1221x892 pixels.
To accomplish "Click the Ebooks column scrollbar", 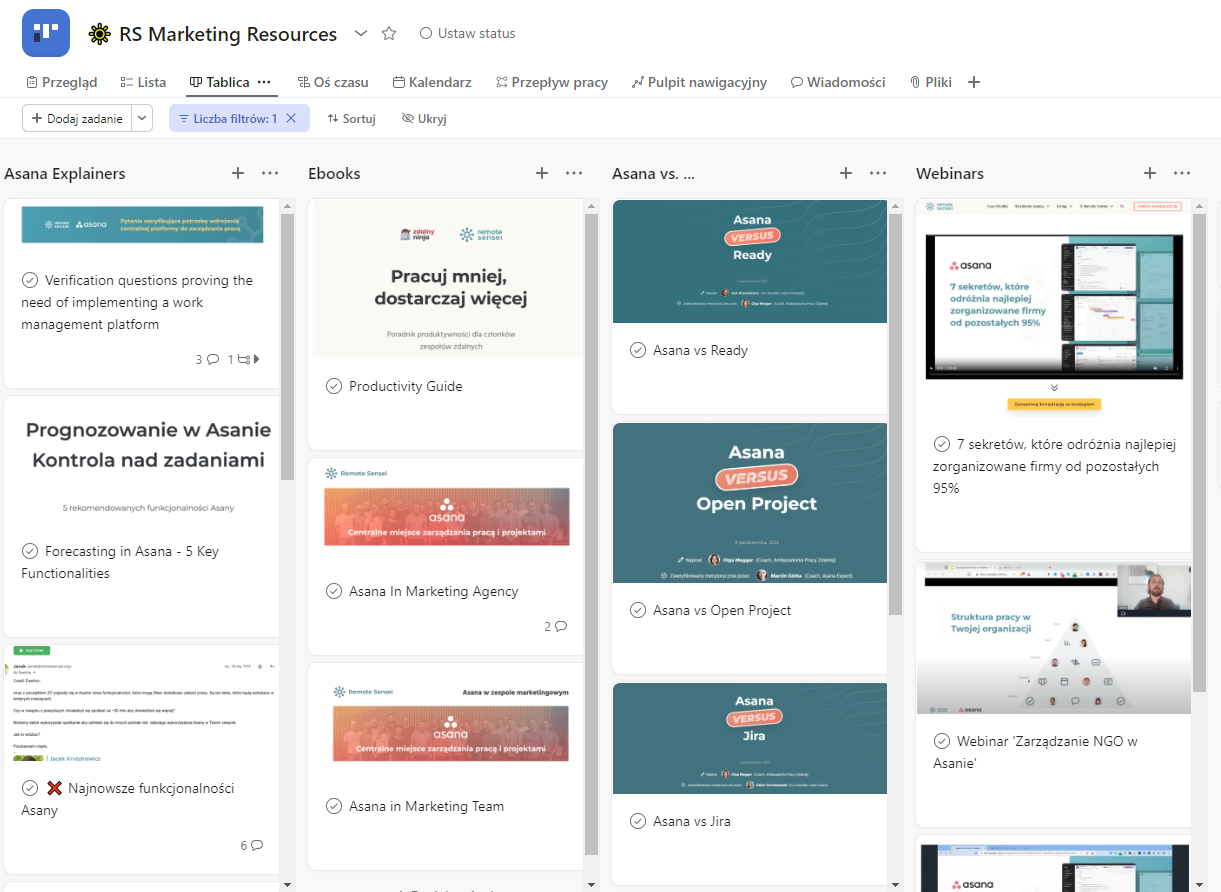I will pos(591,535).
